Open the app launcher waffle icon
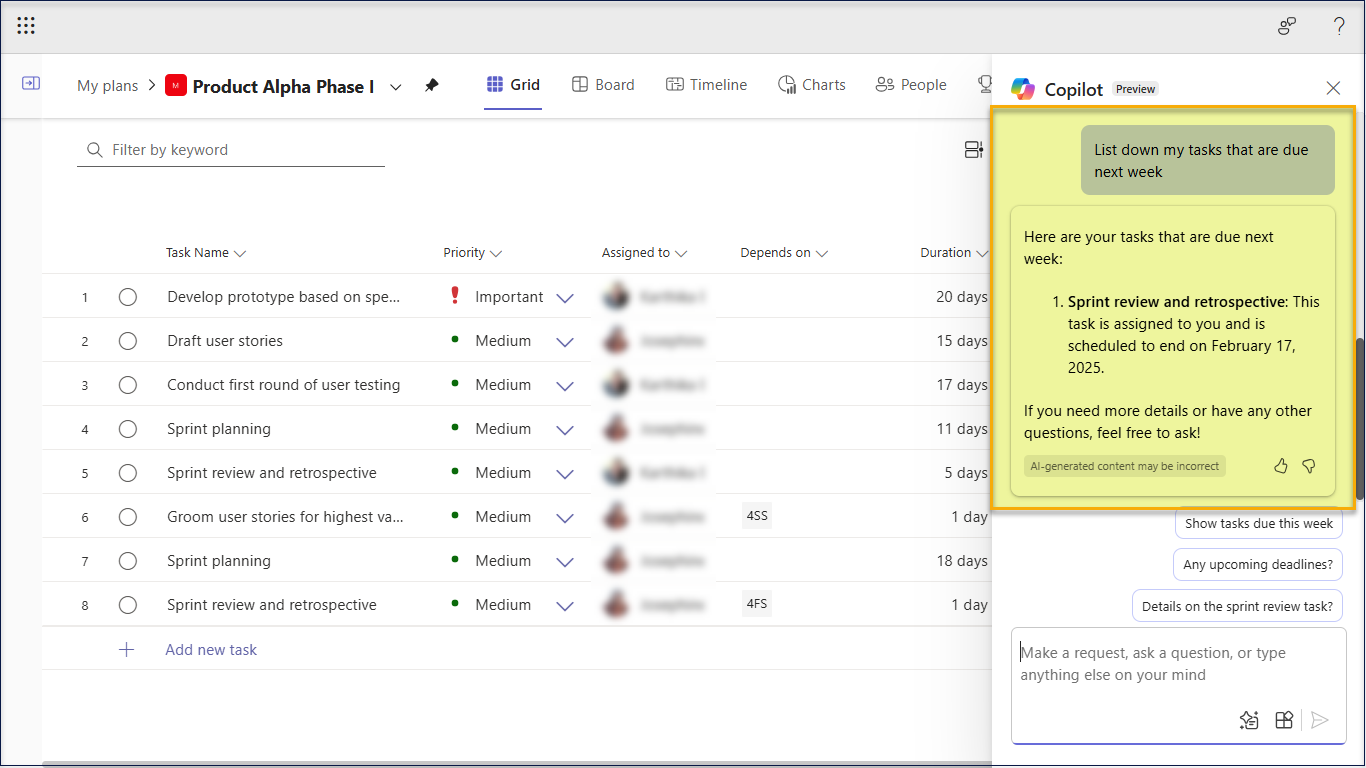 (x=26, y=26)
